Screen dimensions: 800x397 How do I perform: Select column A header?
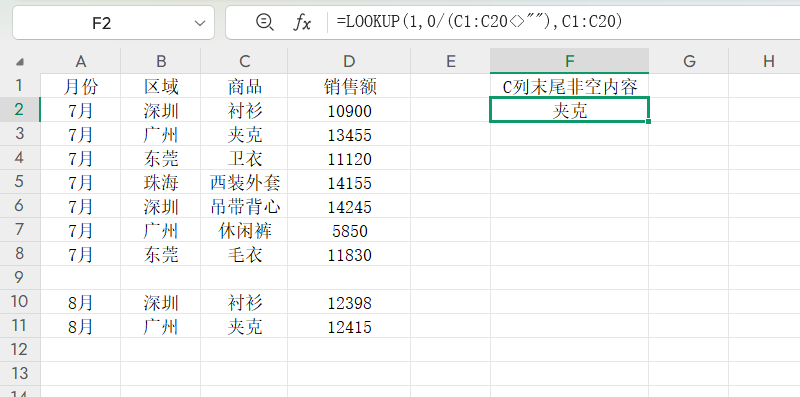point(81,61)
